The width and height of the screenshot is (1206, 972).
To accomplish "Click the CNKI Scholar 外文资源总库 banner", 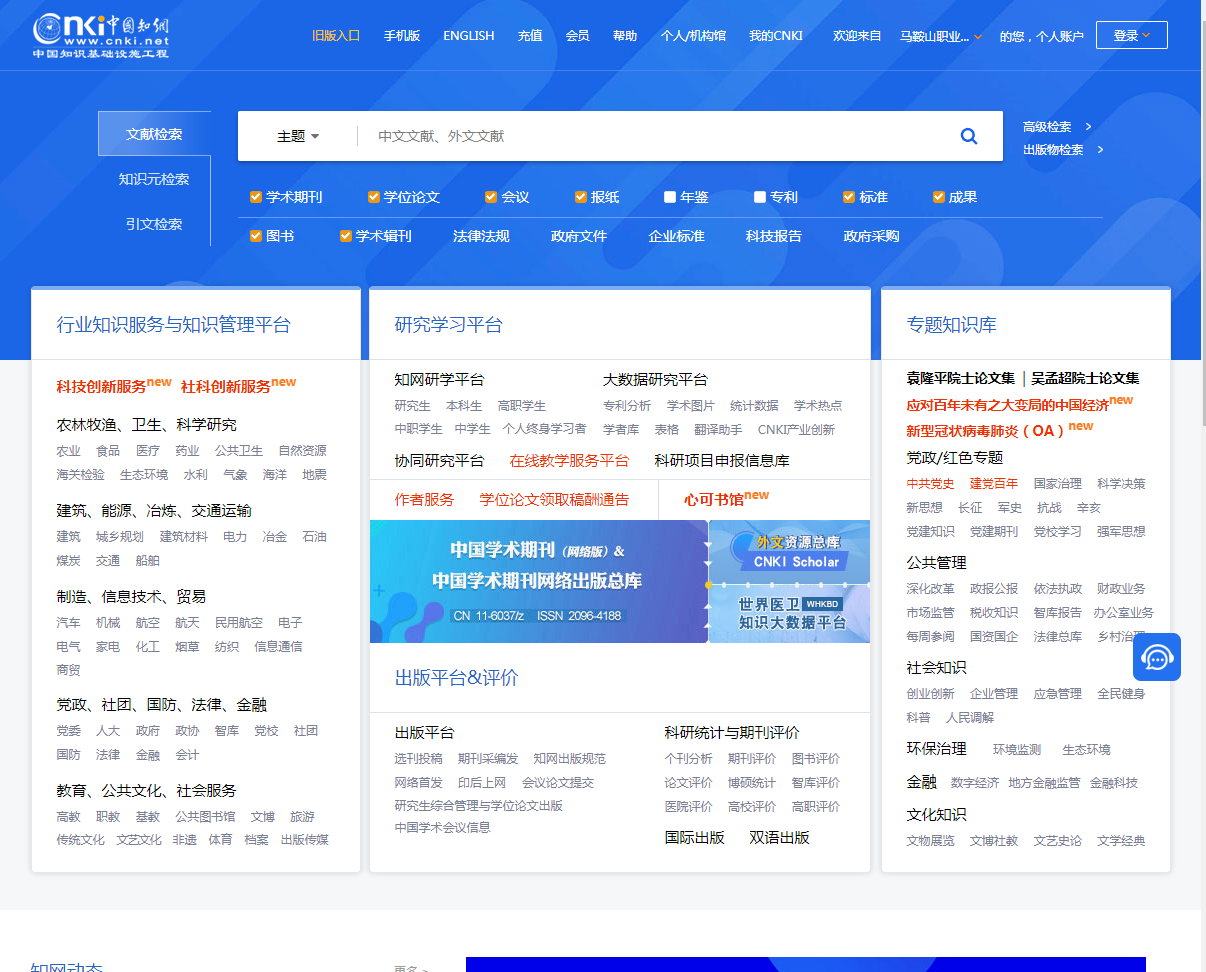I will [x=790, y=551].
